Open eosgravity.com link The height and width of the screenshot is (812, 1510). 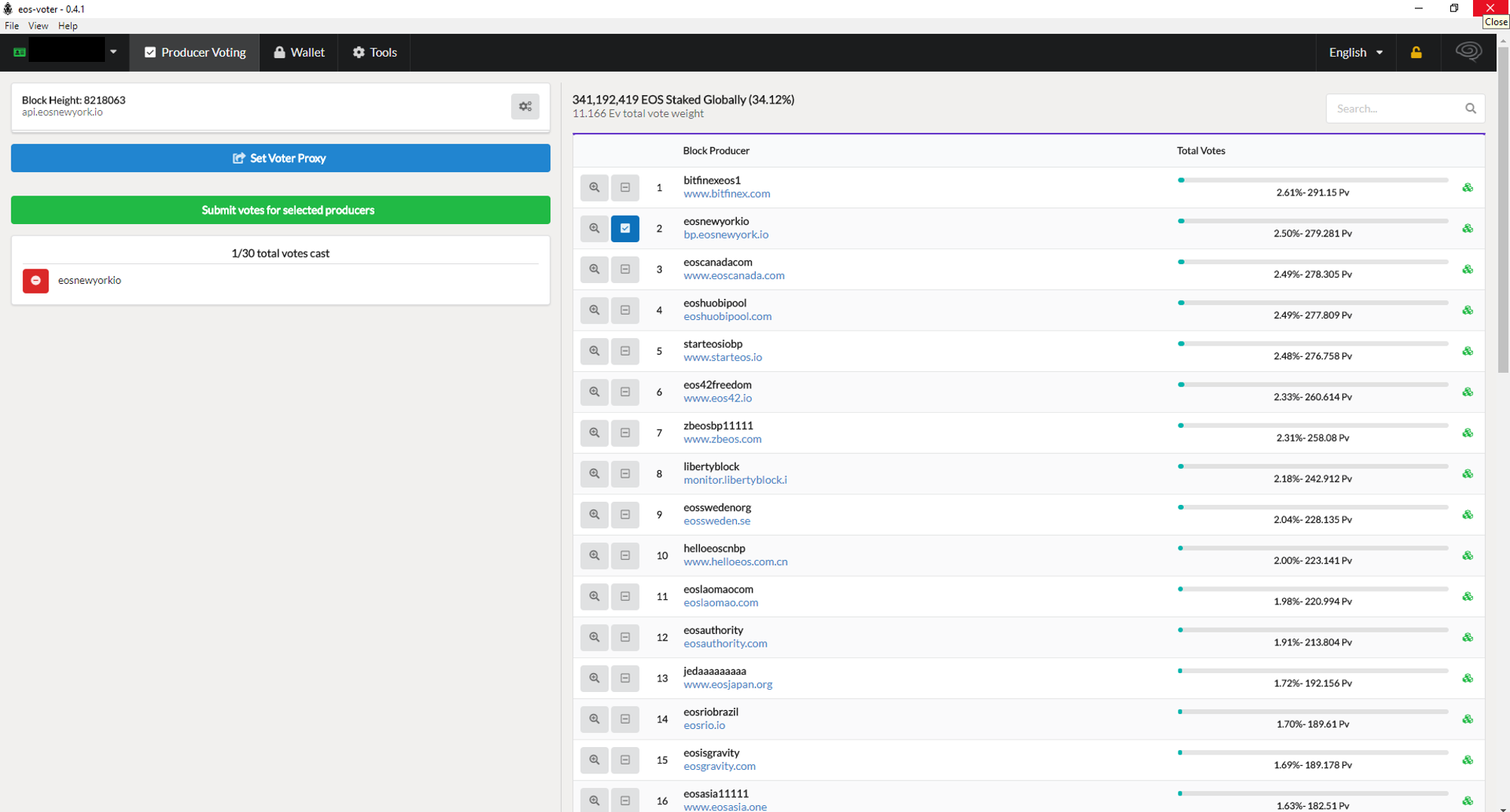pyautogui.click(x=720, y=766)
